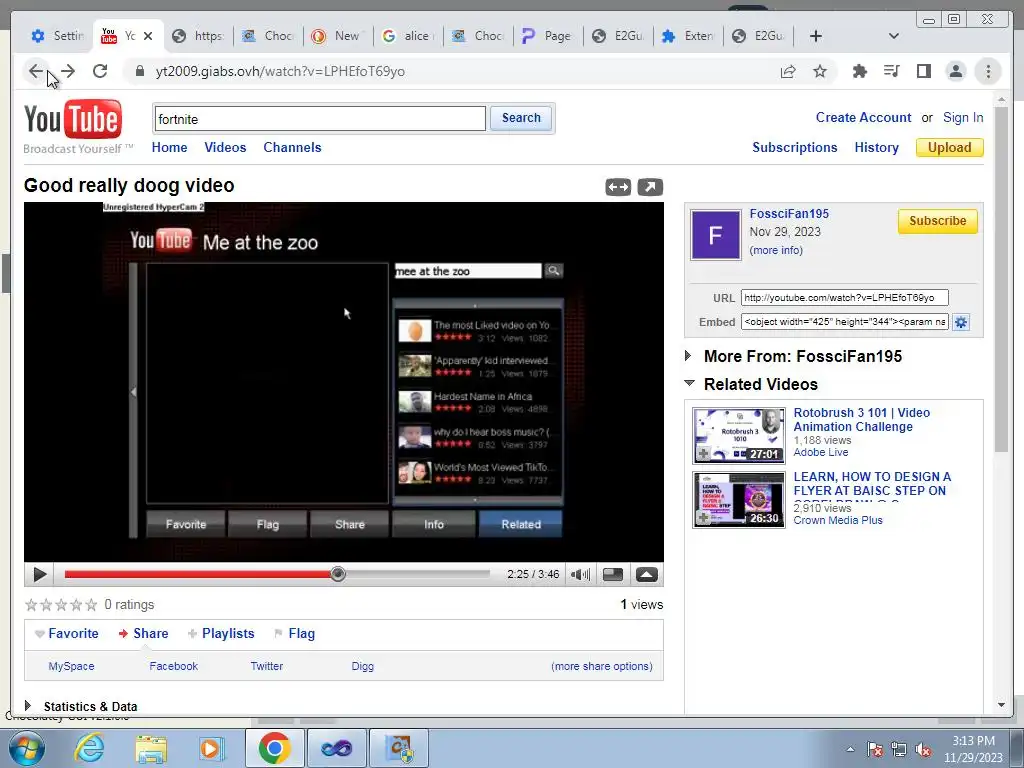Click the Embed code field

(x=844, y=322)
